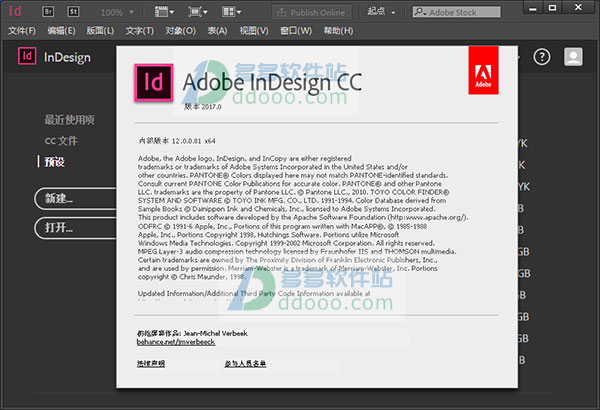Image resolution: width=600 pixels, height=410 pixels.
Task: Open the 版面(L) menu
Action: click(100, 31)
